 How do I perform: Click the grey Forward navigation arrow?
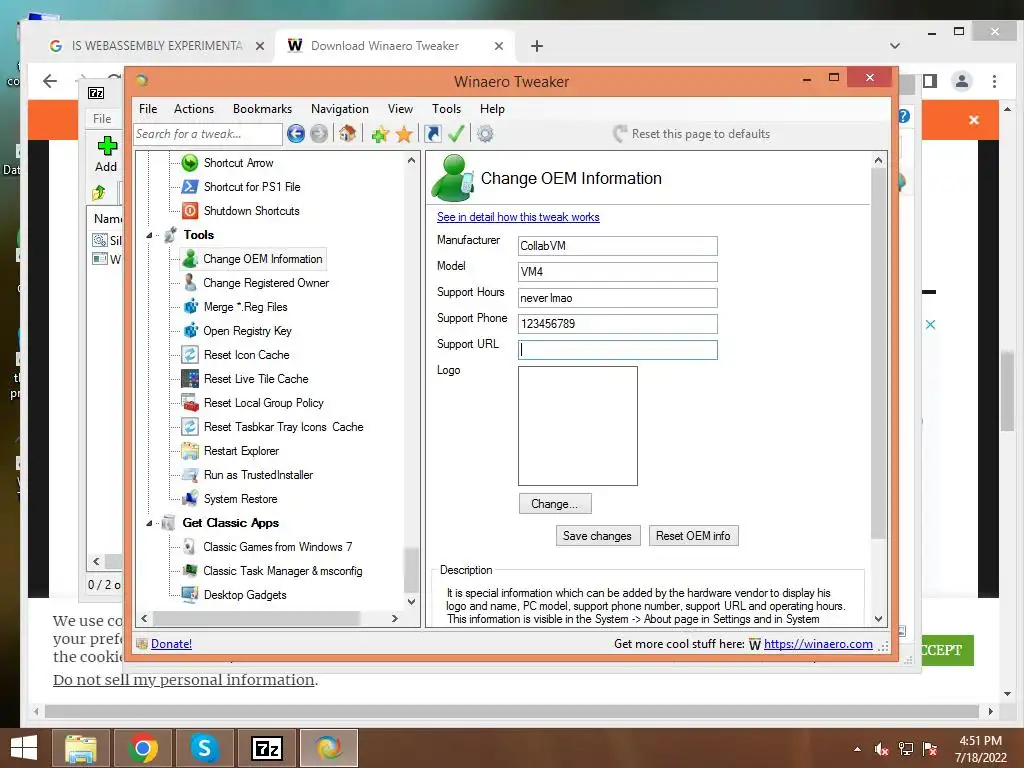pyautogui.click(x=319, y=134)
